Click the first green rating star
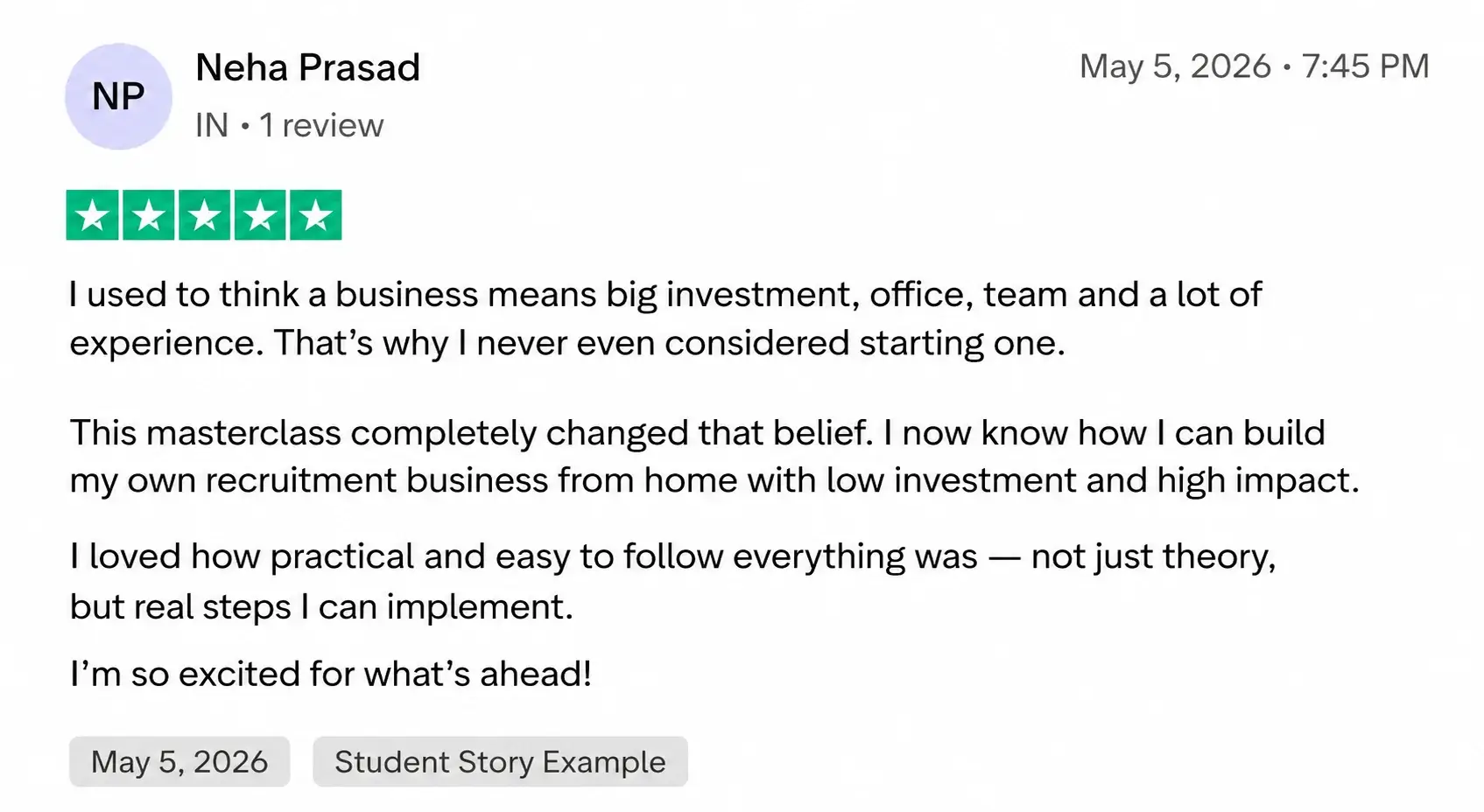This screenshot has width=1484, height=812. [x=93, y=215]
